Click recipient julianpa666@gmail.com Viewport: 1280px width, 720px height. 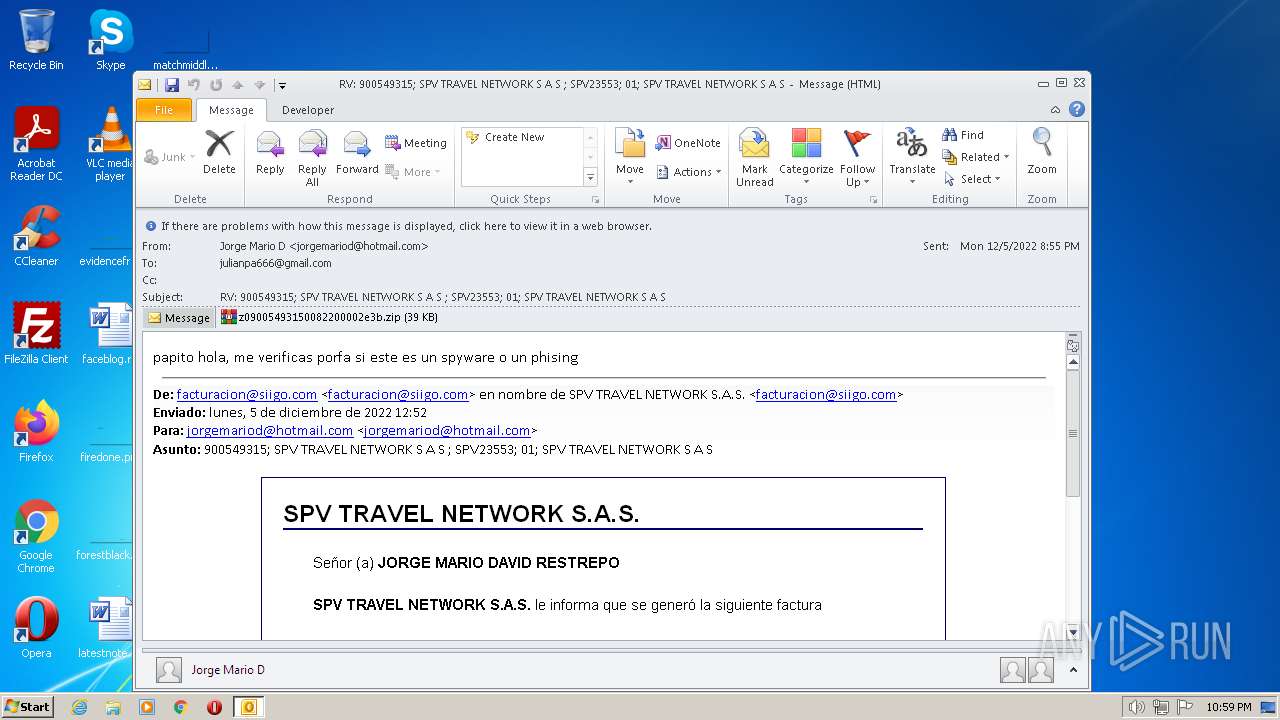click(x=276, y=263)
